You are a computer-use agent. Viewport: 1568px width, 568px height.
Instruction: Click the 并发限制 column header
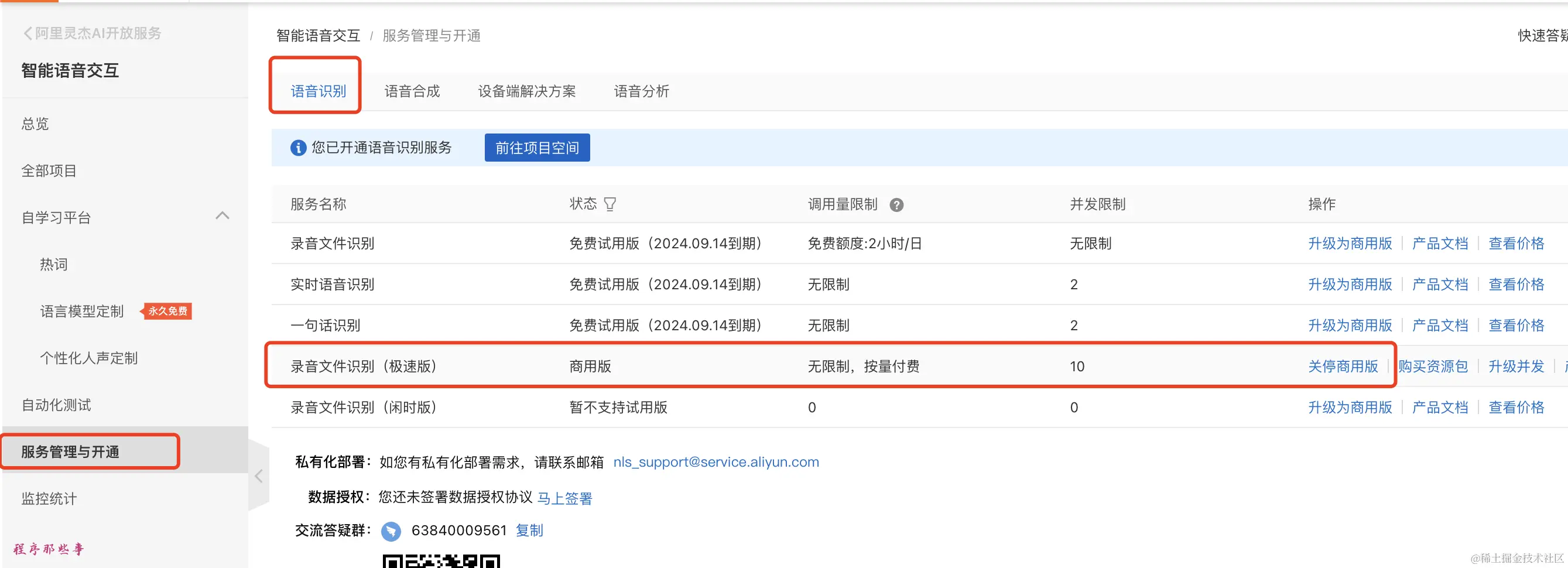[x=1097, y=204]
